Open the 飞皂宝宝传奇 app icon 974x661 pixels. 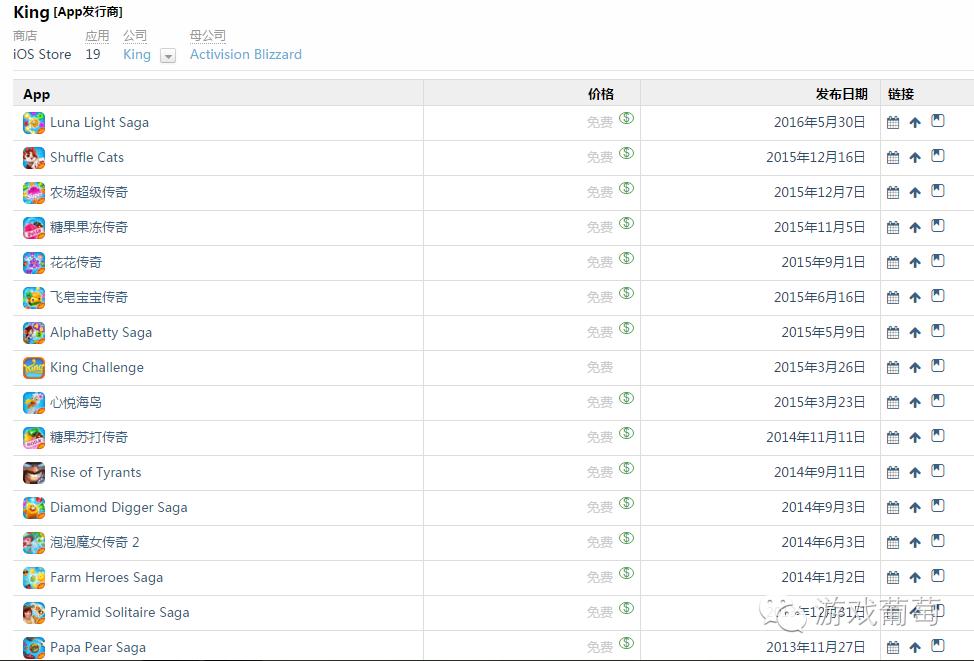click(x=34, y=298)
